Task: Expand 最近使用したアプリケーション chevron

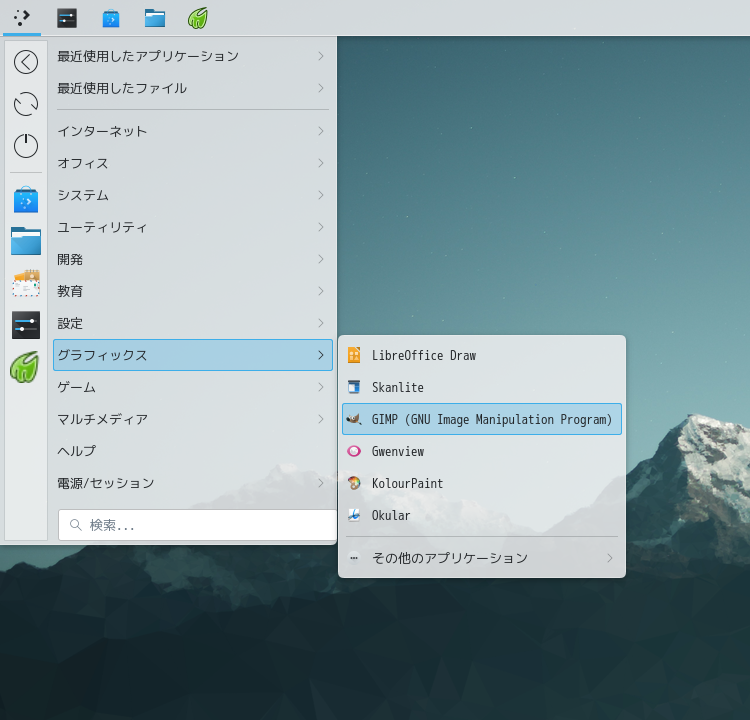Action: (321, 56)
